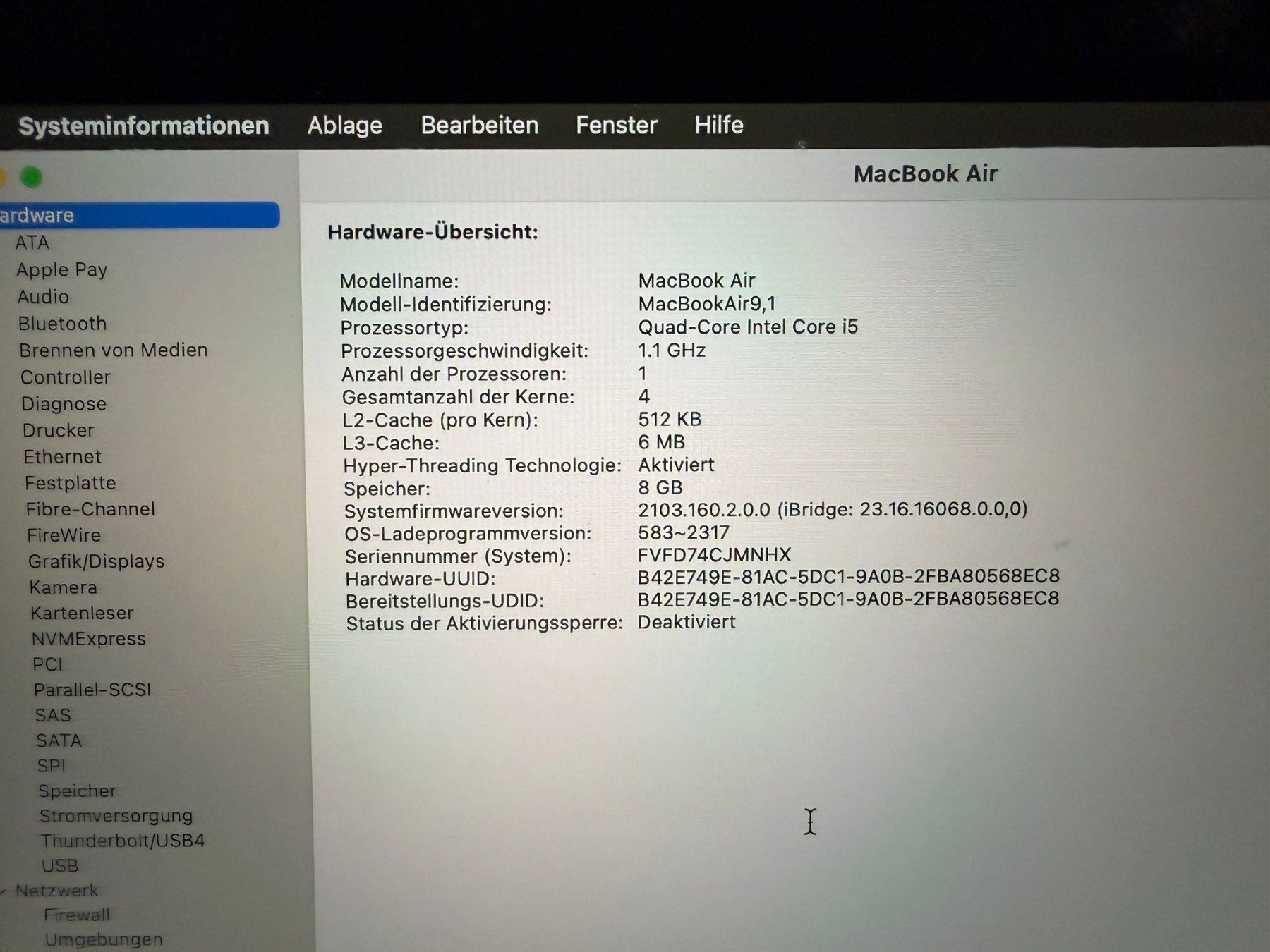The height and width of the screenshot is (952, 1270).
Task: Click the serial number FVFD74CJMNHX
Action: [x=714, y=555]
